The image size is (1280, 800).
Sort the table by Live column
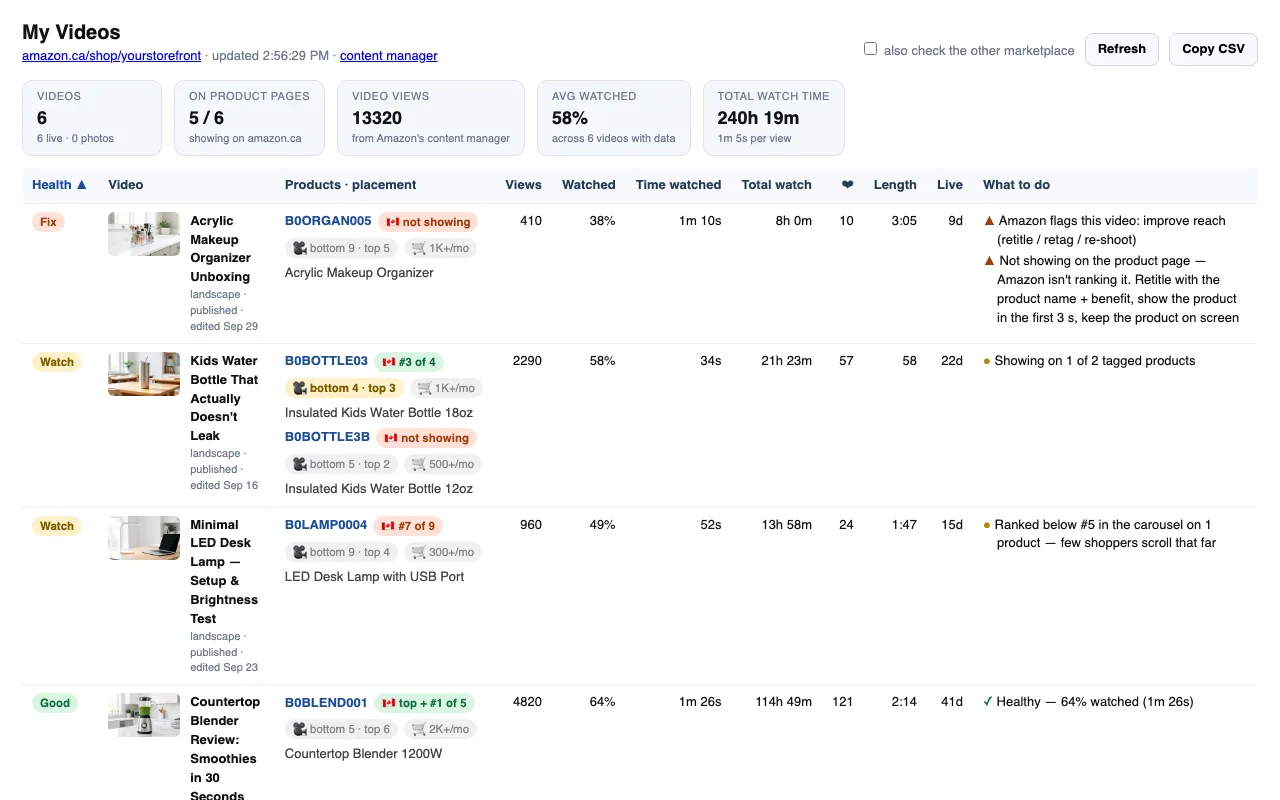coord(950,185)
